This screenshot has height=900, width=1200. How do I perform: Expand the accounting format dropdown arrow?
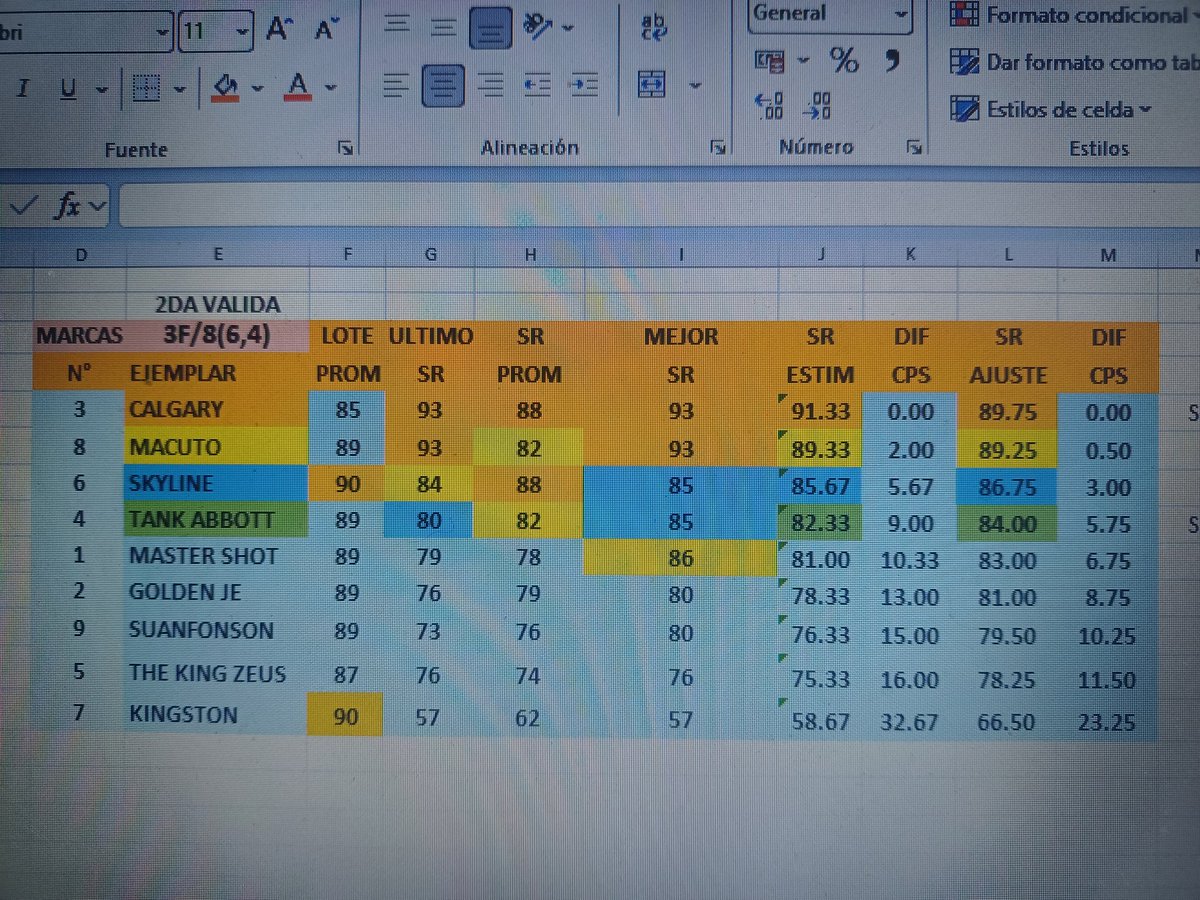pyautogui.click(x=803, y=62)
